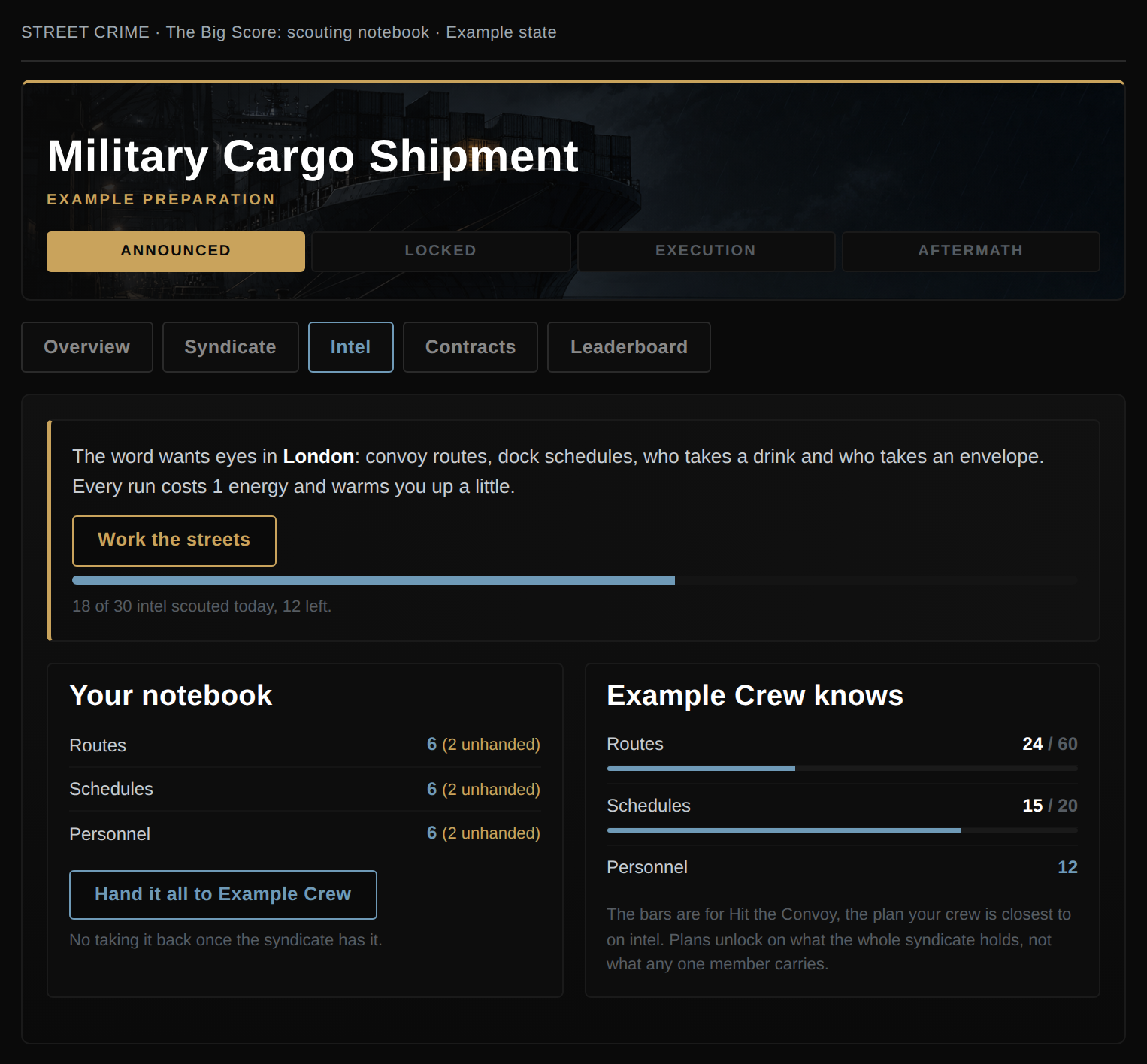Viewport: 1147px width, 1064px height.
Task: Click the daily intel scouted progress bar
Action: click(x=575, y=580)
